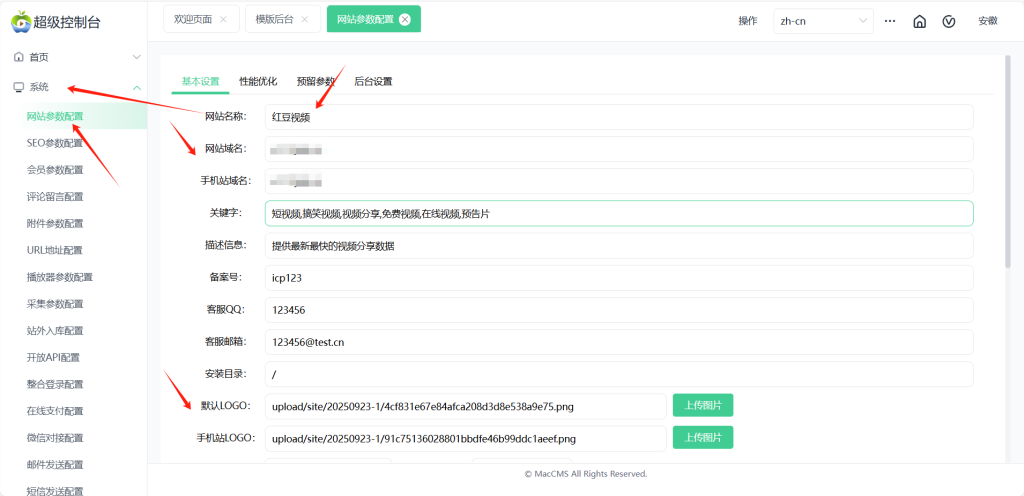Image resolution: width=1024 pixels, height=496 pixels.
Task: Open the three-dots more menu
Action: (889, 21)
